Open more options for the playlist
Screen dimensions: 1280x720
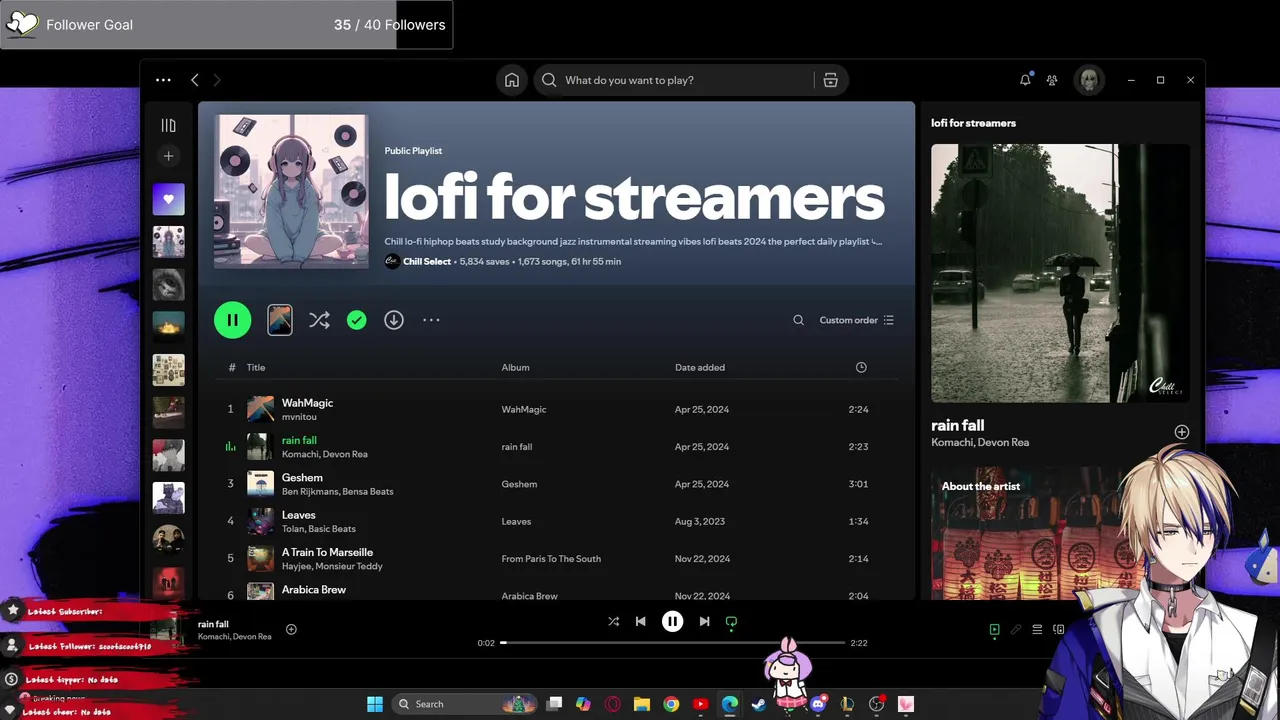pyautogui.click(x=431, y=320)
